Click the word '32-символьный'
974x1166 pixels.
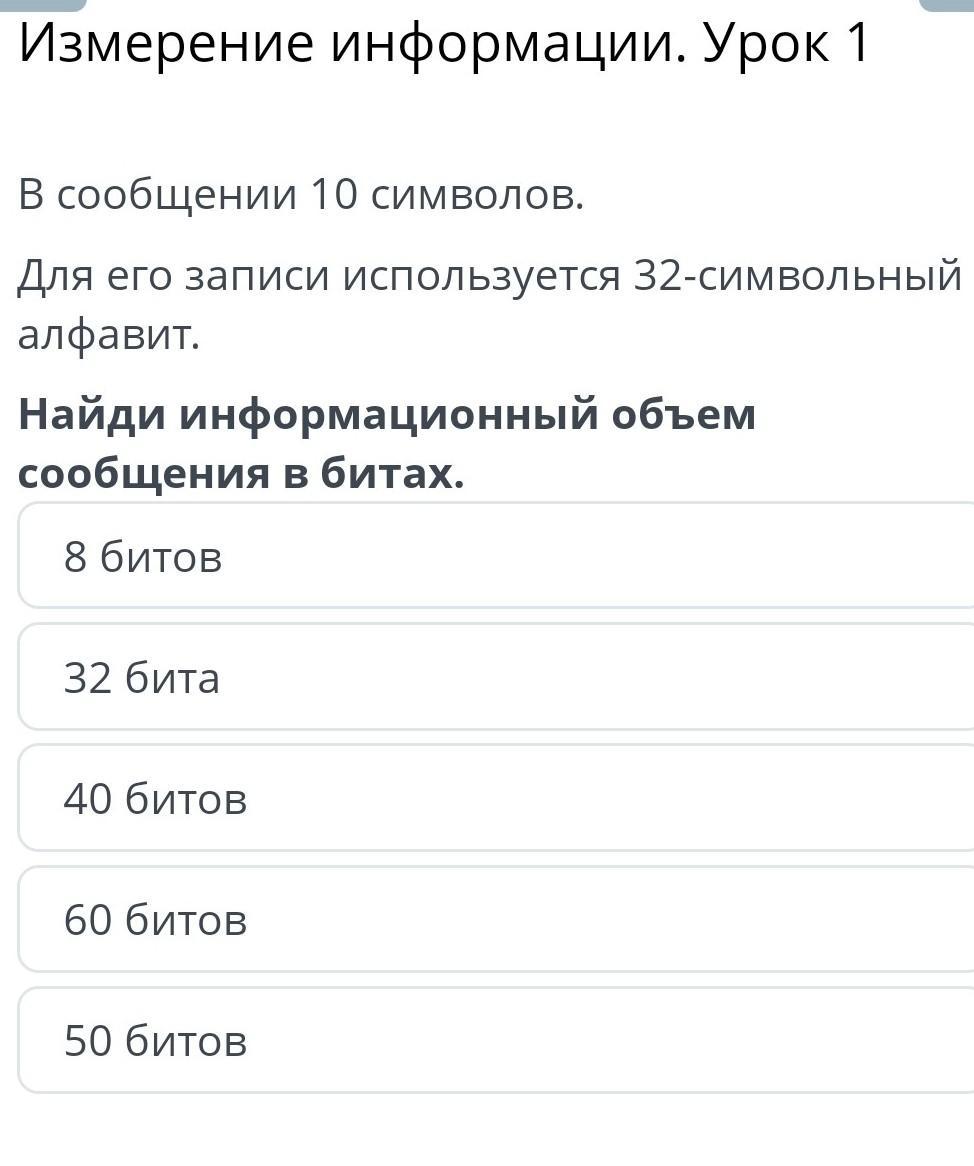pyautogui.click(x=797, y=276)
